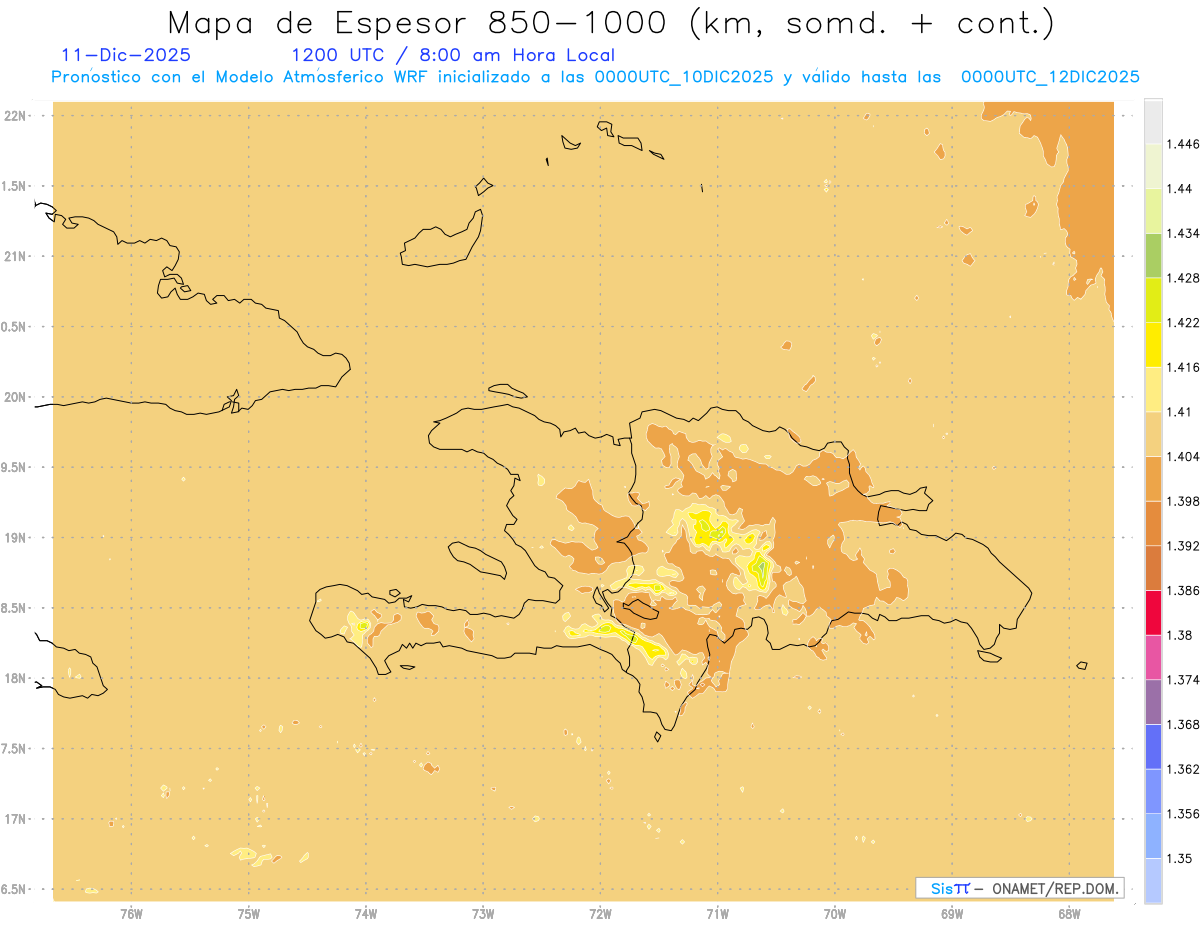Pick the bright yellow swatch between 1.416 and 1.422
The image size is (1200, 927).
point(1153,345)
